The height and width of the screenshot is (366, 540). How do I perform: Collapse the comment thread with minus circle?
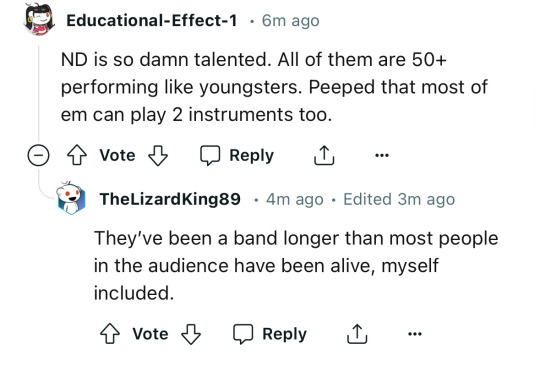click(x=38, y=155)
